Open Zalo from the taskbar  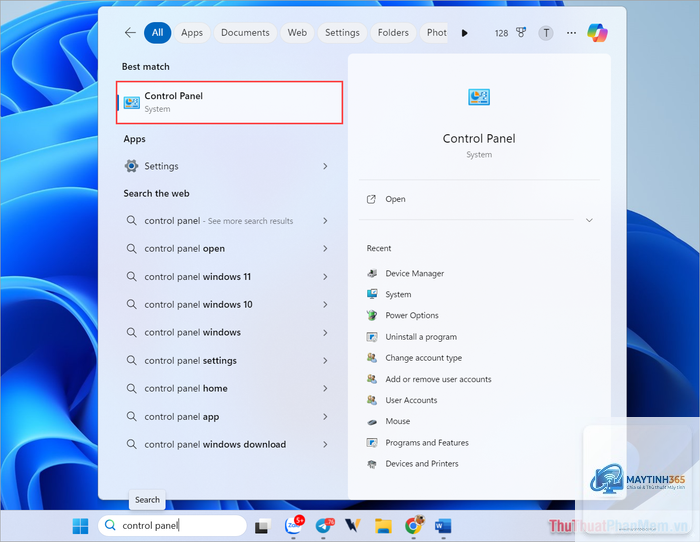click(294, 525)
